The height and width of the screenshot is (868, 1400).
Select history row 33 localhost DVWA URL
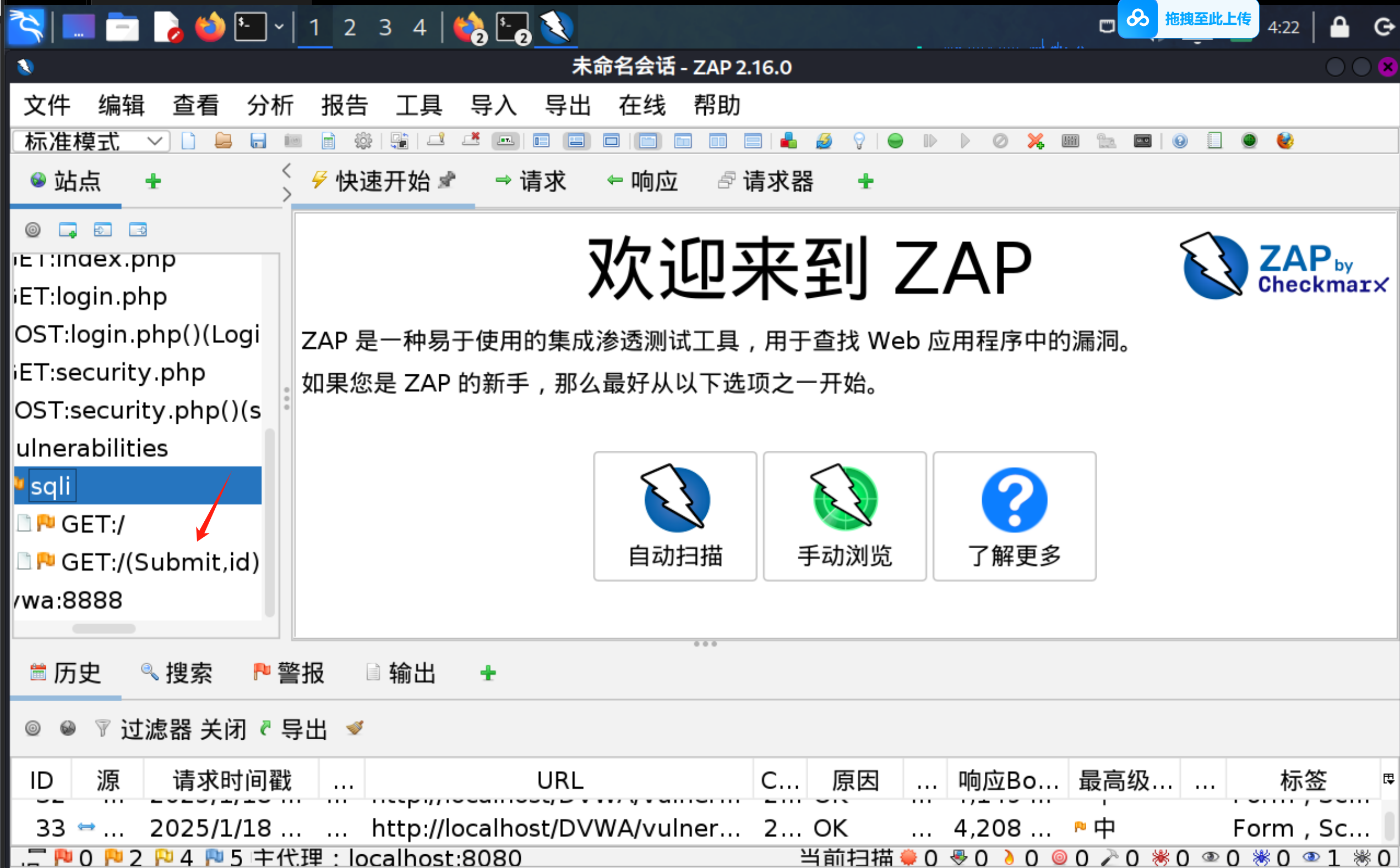[x=555, y=828]
